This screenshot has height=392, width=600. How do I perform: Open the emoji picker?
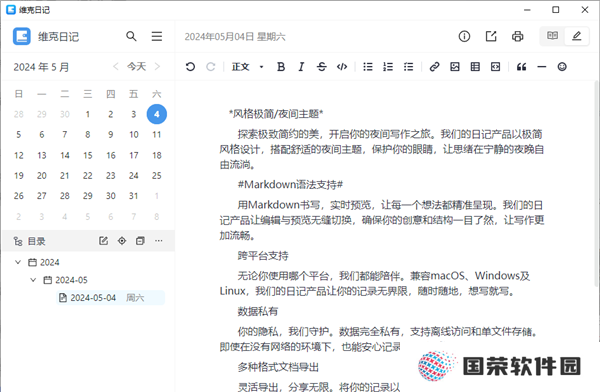[x=562, y=67]
